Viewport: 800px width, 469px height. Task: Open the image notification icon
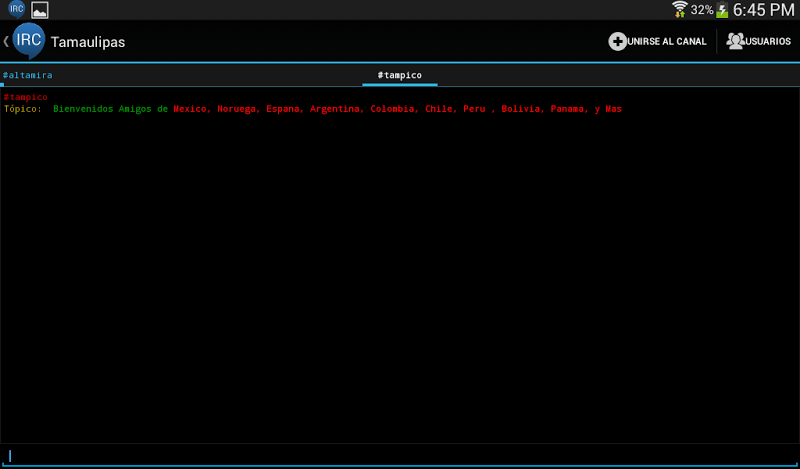[x=40, y=10]
